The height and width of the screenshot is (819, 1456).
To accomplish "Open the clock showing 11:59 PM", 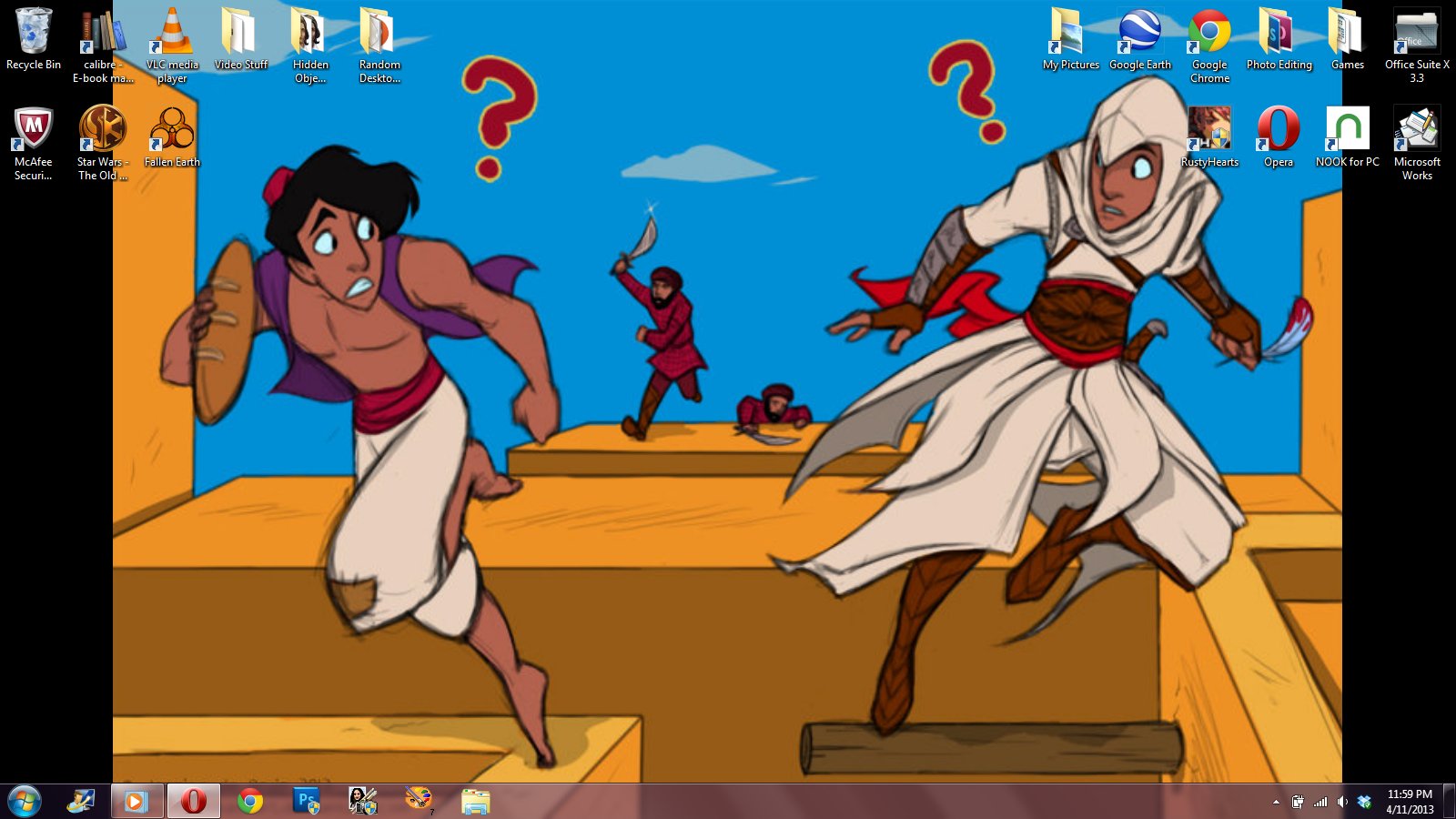I will pyautogui.click(x=1410, y=801).
